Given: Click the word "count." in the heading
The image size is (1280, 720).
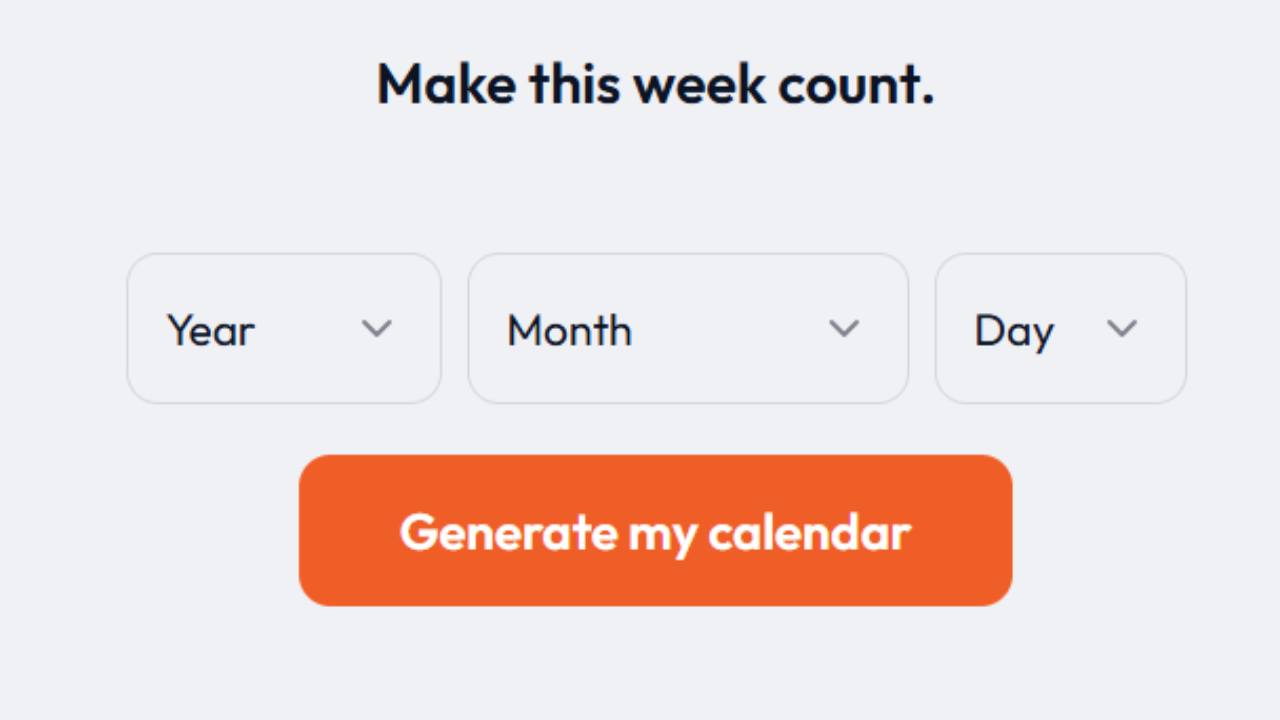Looking at the screenshot, I should (x=856, y=84).
